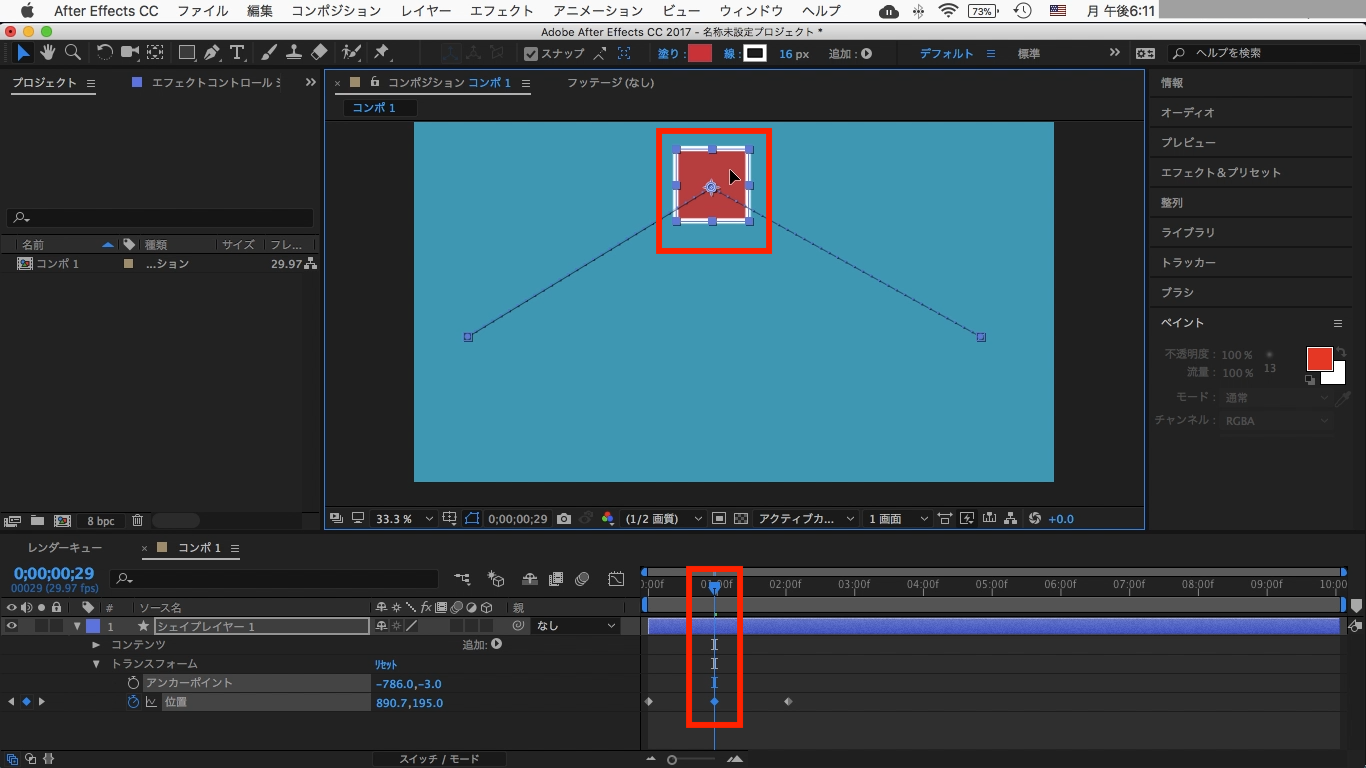The width and height of the screenshot is (1366, 768).
Task: Select the Zoom magnifier tool
Action: point(72,53)
